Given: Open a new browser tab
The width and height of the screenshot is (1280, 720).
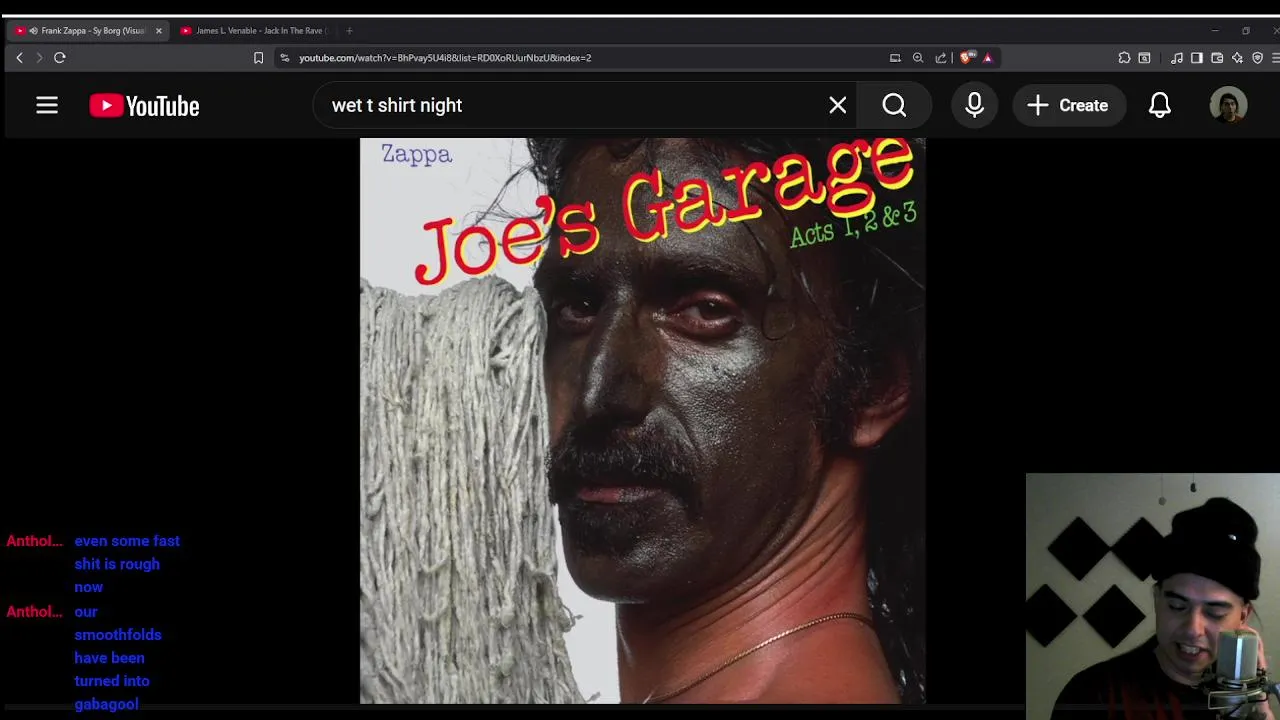Looking at the screenshot, I should (349, 31).
